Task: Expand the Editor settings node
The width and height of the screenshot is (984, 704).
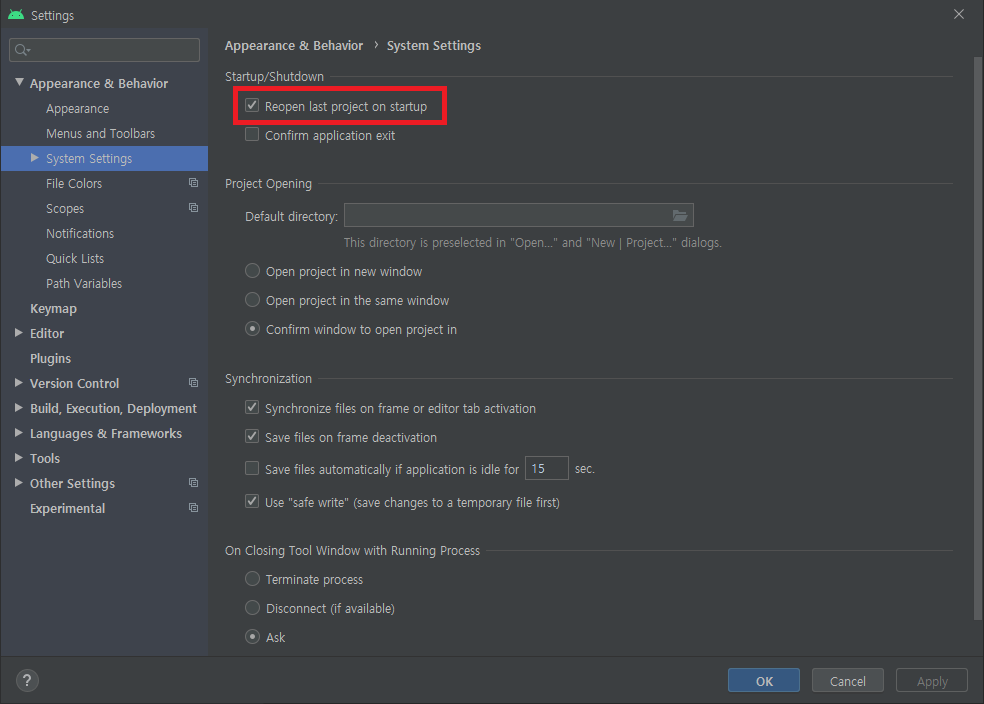Action: [x=19, y=333]
